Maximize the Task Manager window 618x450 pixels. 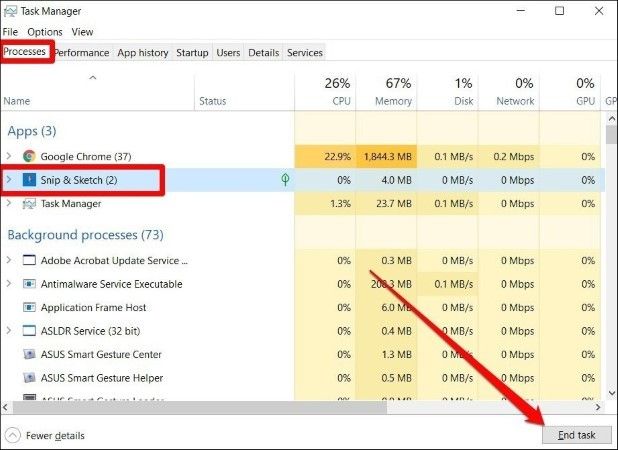[559, 11]
